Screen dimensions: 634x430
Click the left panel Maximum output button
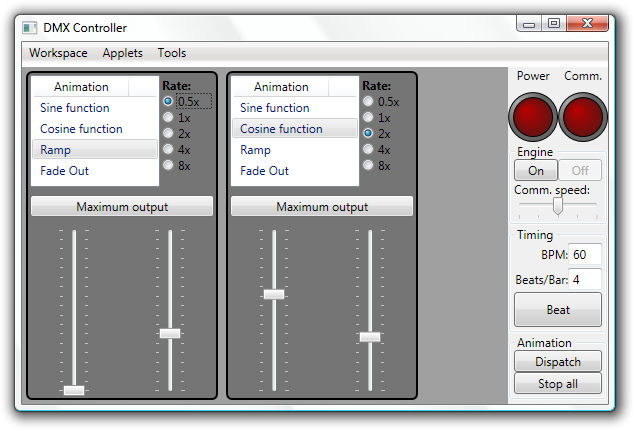[122, 206]
